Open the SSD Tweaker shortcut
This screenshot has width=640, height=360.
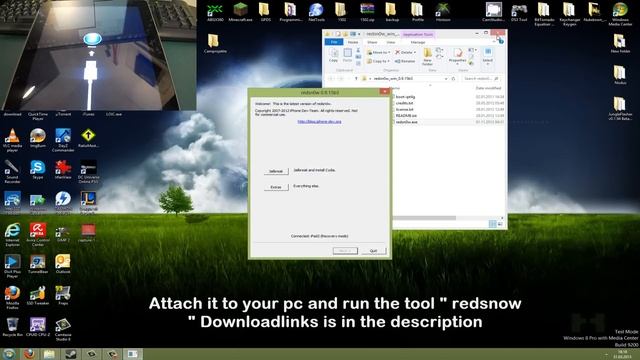point(38,296)
